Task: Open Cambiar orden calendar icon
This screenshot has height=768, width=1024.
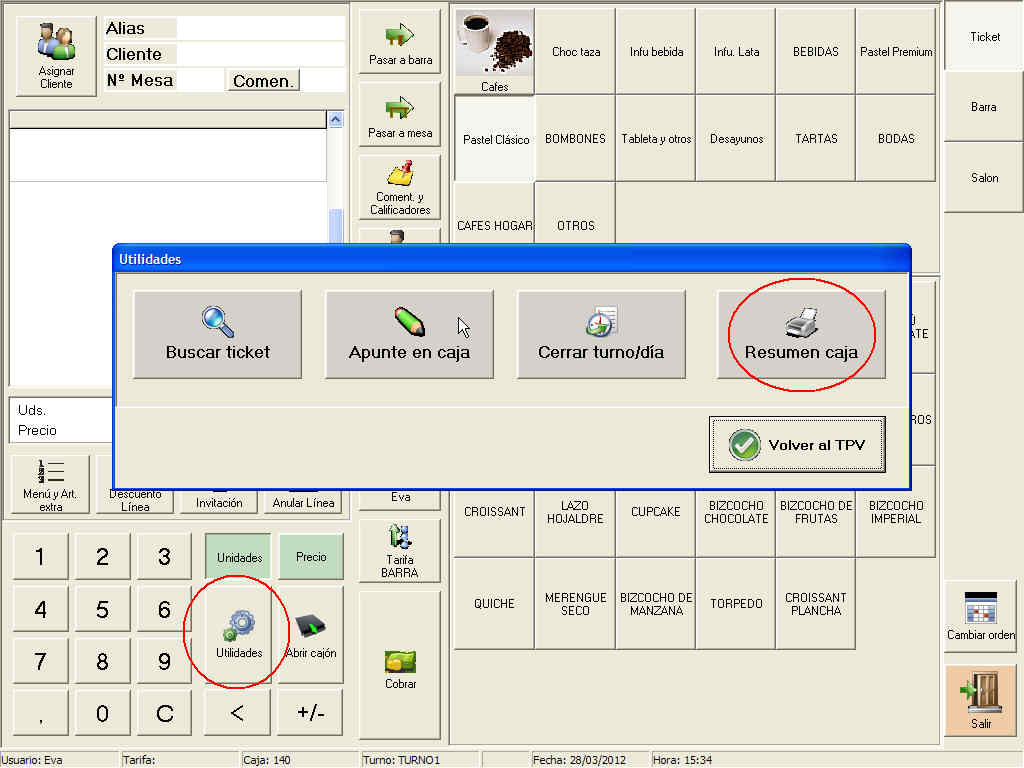Action: (x=980, y=616)
